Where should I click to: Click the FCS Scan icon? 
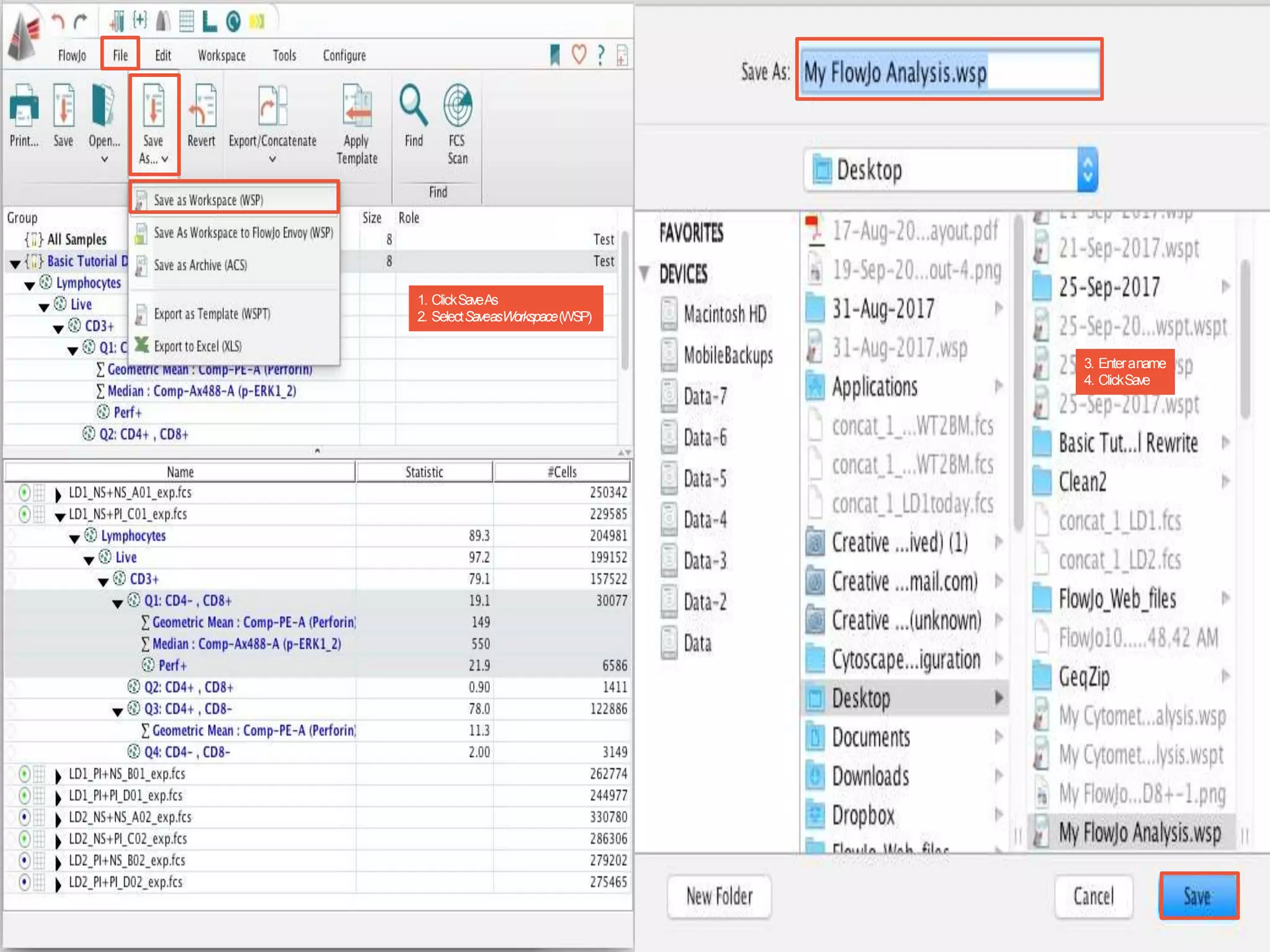coord(458,106)
